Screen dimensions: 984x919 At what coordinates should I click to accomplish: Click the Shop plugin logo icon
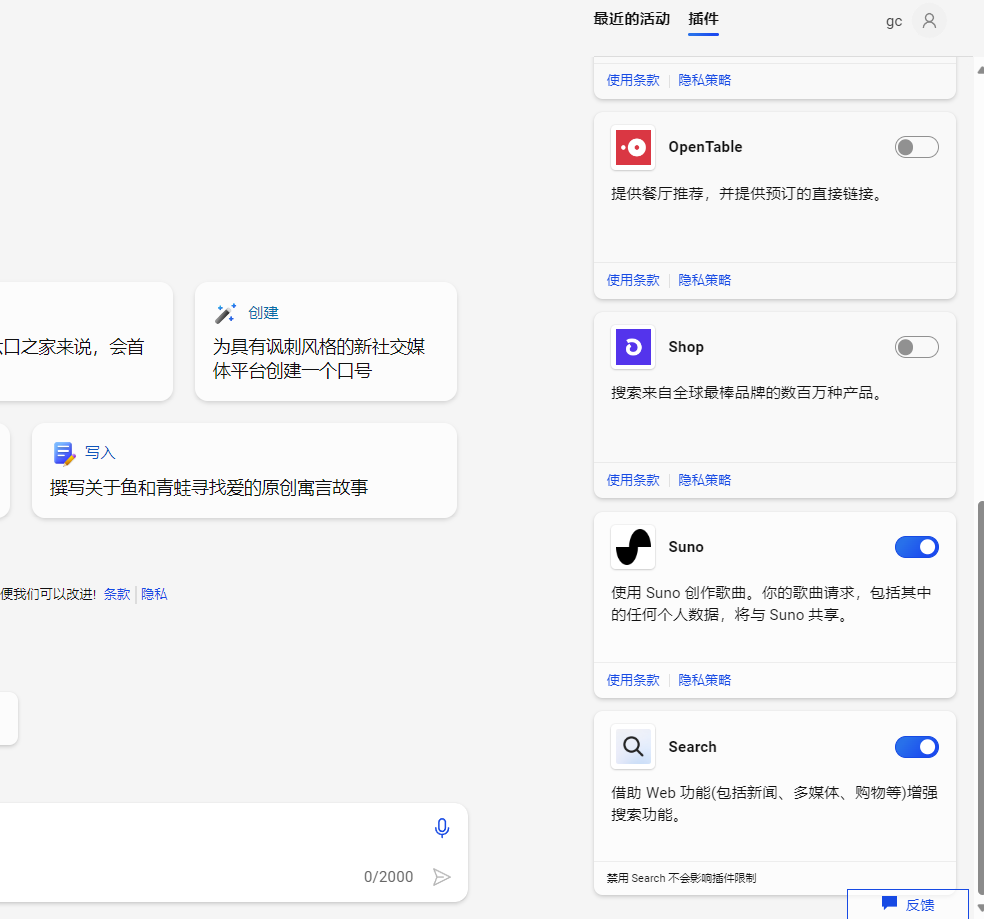(633, 347)
